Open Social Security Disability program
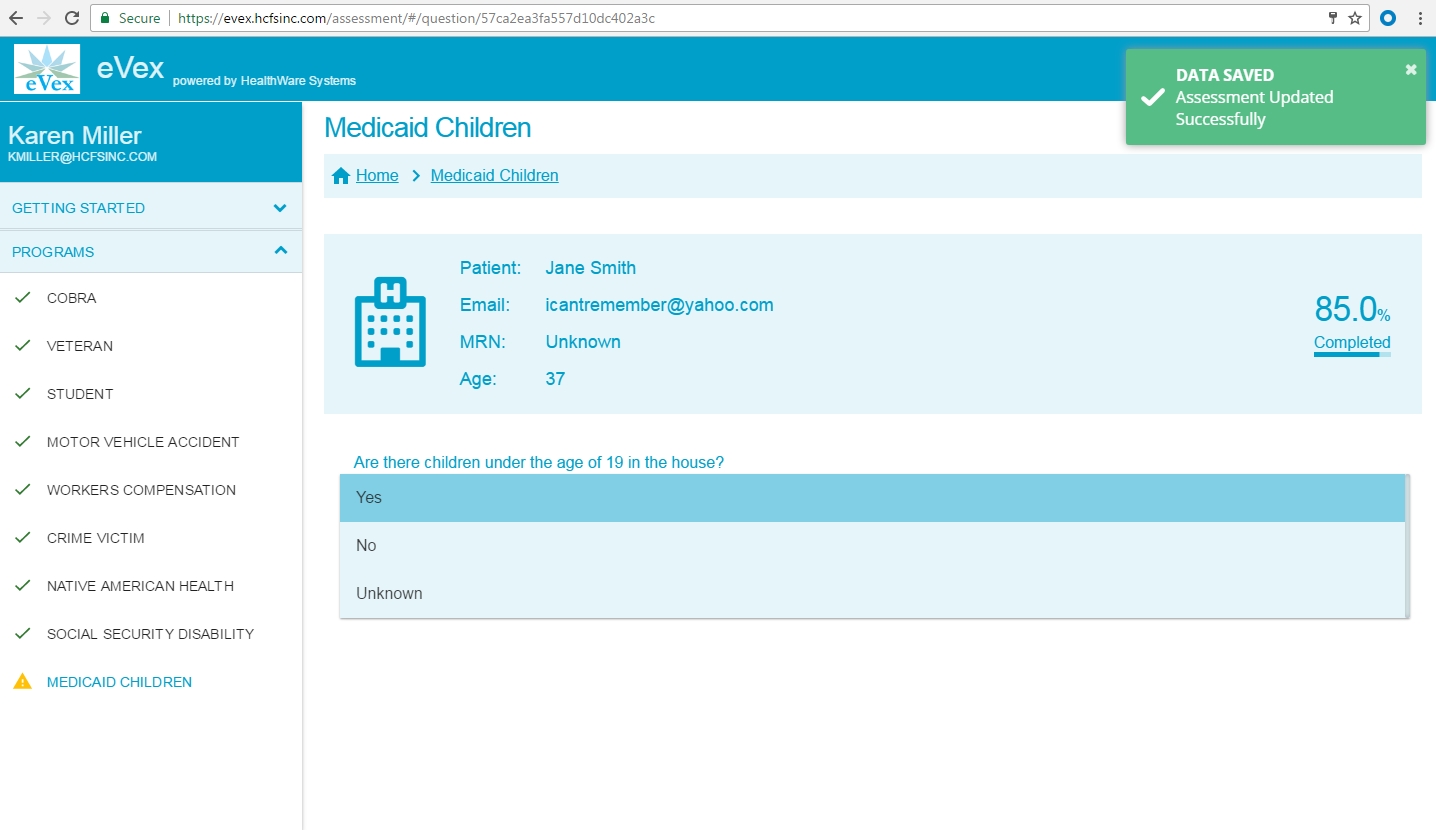Screen dimensions: 1436x830 click(x=150, y=634)
